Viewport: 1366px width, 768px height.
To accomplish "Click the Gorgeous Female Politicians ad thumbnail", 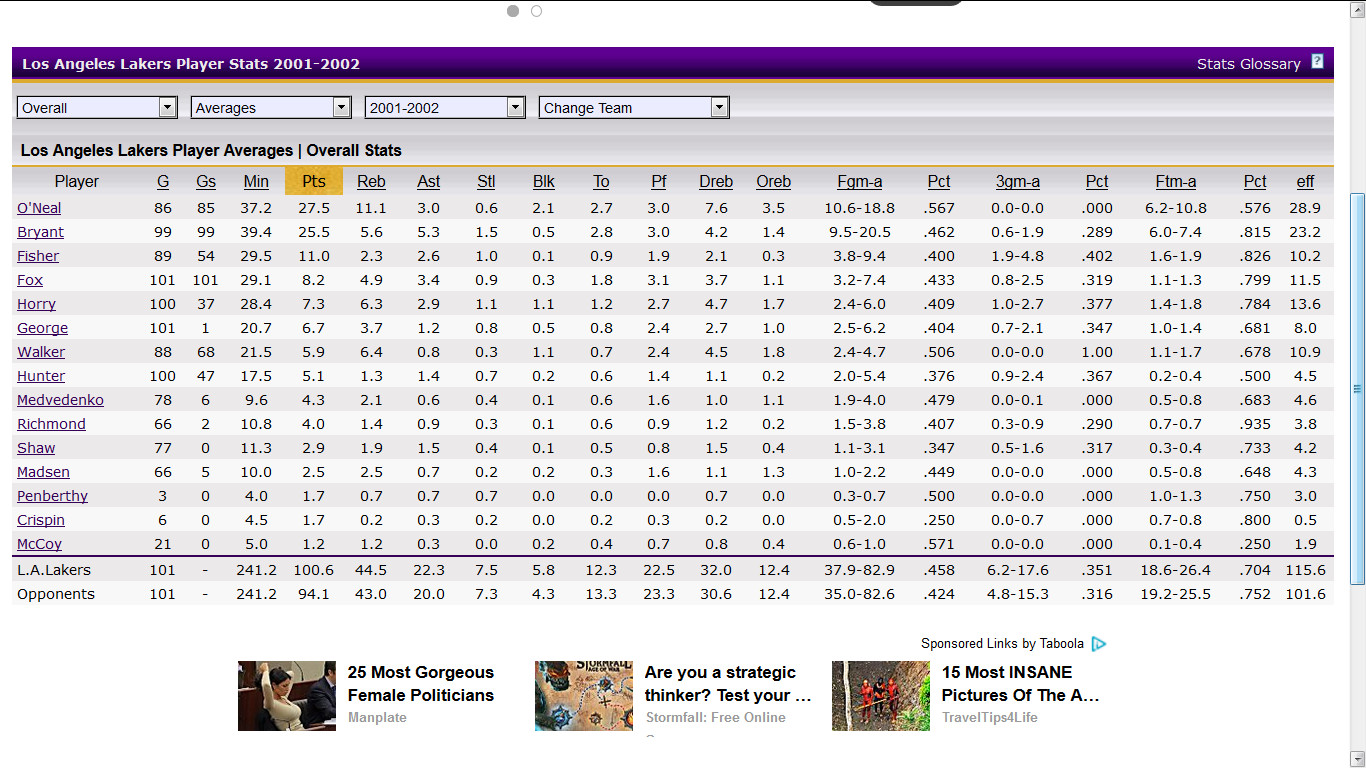I will point(287,696).
